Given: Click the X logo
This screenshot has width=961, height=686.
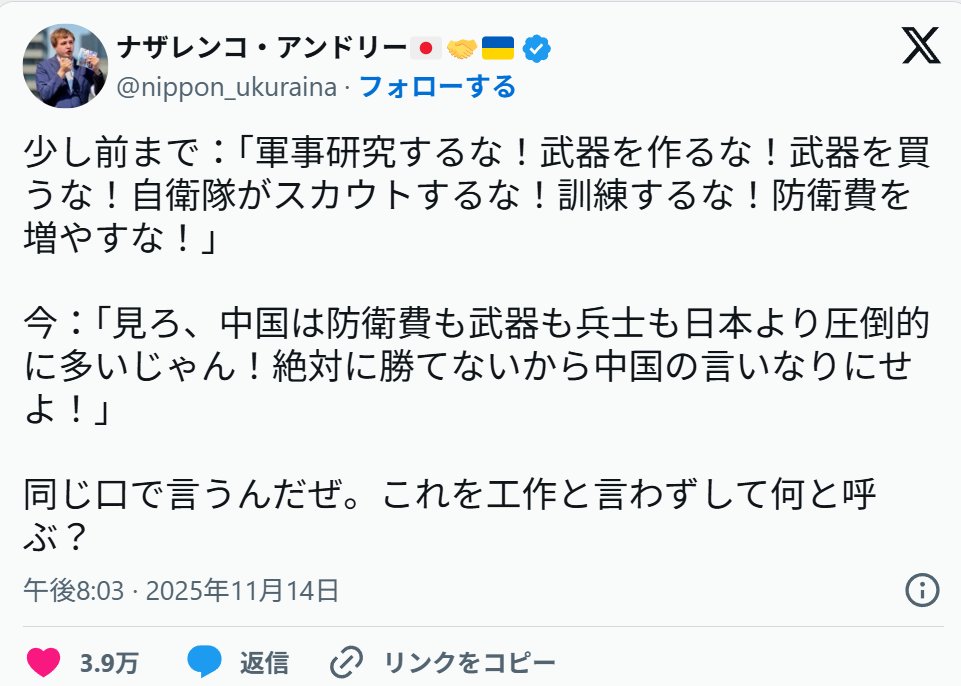Looking at the screenshot, I should 920,46.
